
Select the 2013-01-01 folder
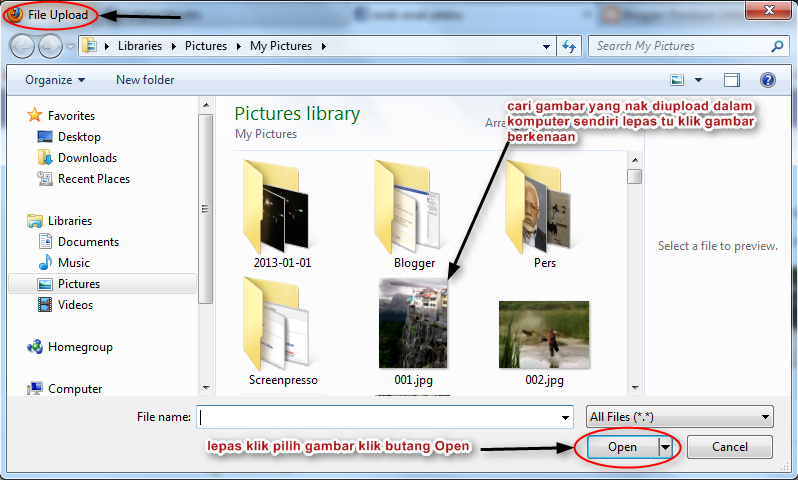point(282,213)
